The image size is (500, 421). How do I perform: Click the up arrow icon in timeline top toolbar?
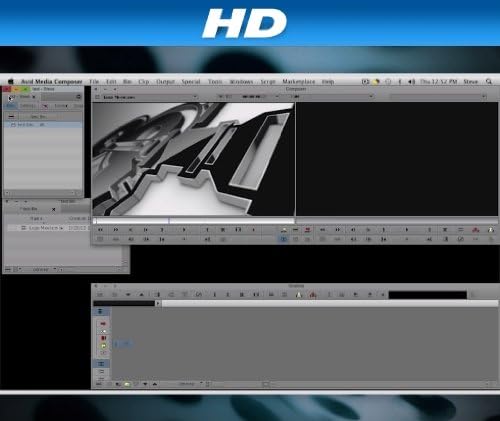pyautogui.click(x=142, y=294)
